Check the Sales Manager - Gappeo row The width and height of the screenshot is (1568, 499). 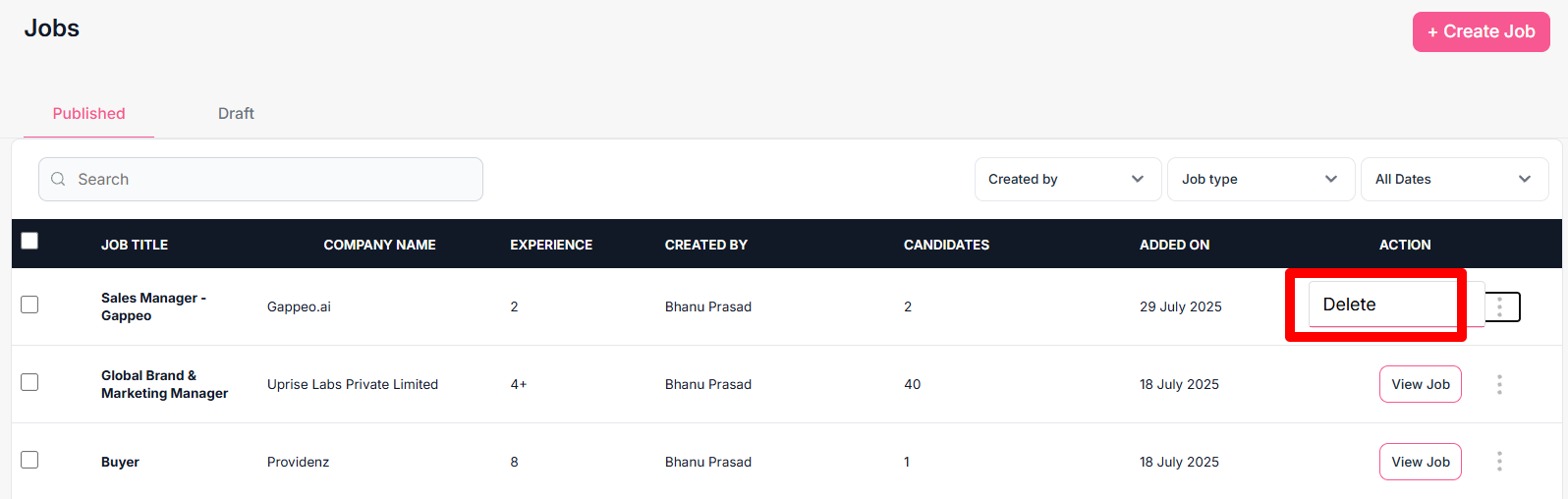[x=29, y=305]
